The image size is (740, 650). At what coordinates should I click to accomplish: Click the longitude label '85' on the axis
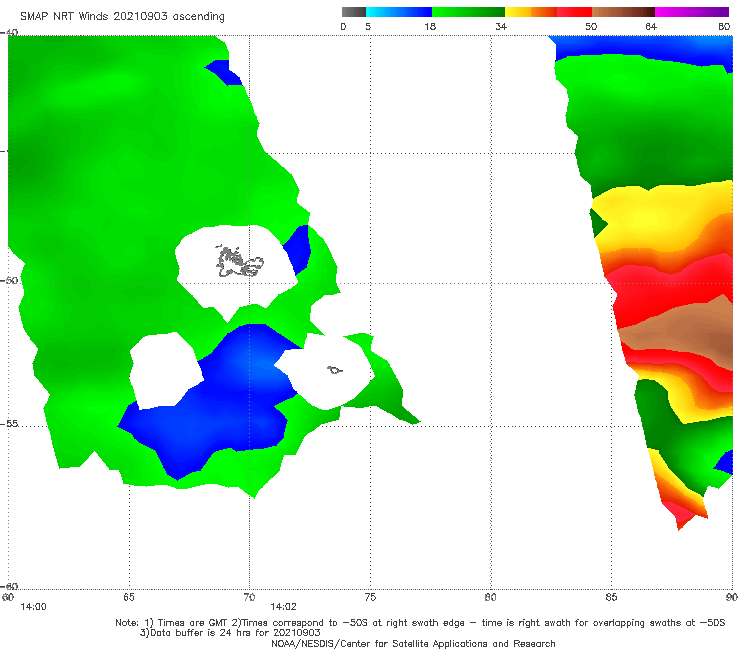point(611,597)
